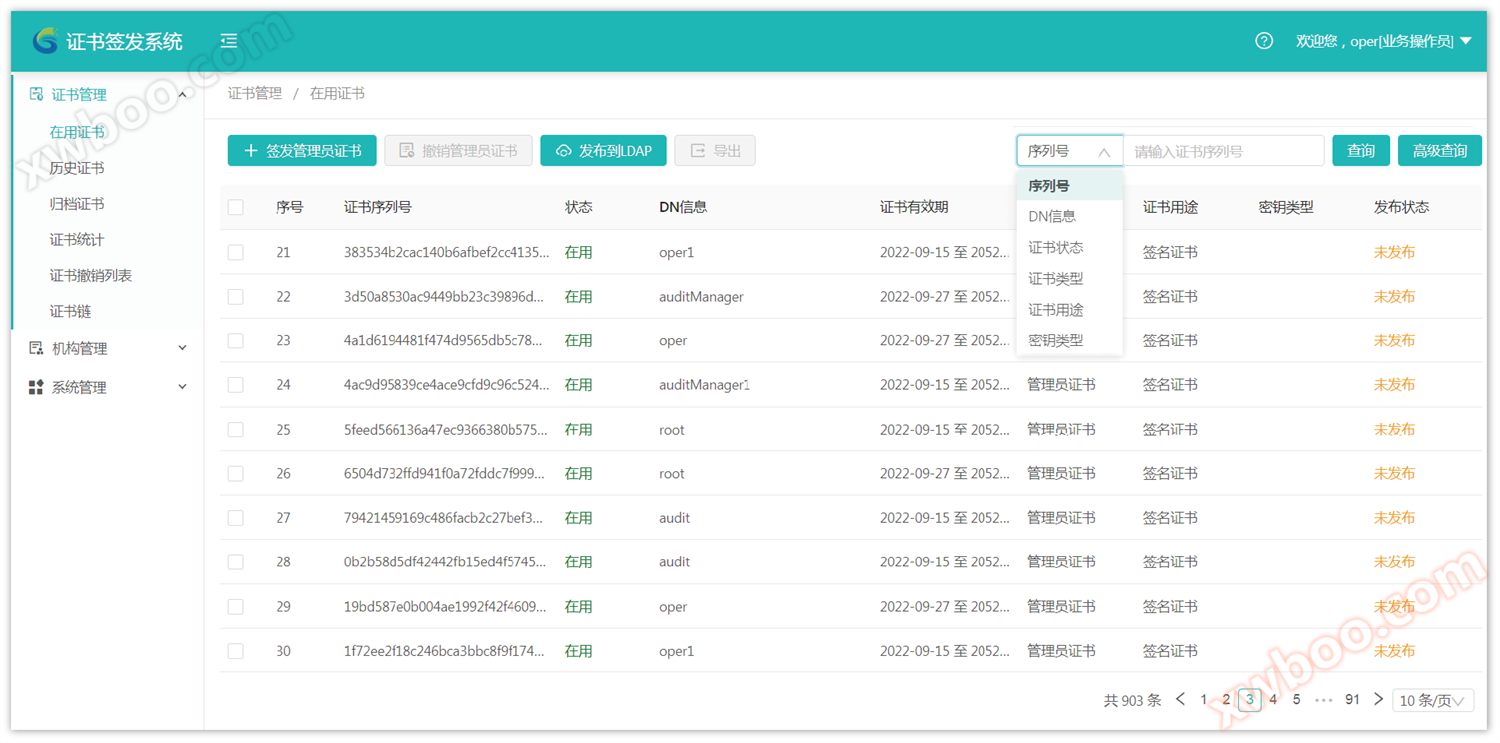Open the 10条/页 page size dropdown
Viewport: 1500px width, 743px height.
1432,701
